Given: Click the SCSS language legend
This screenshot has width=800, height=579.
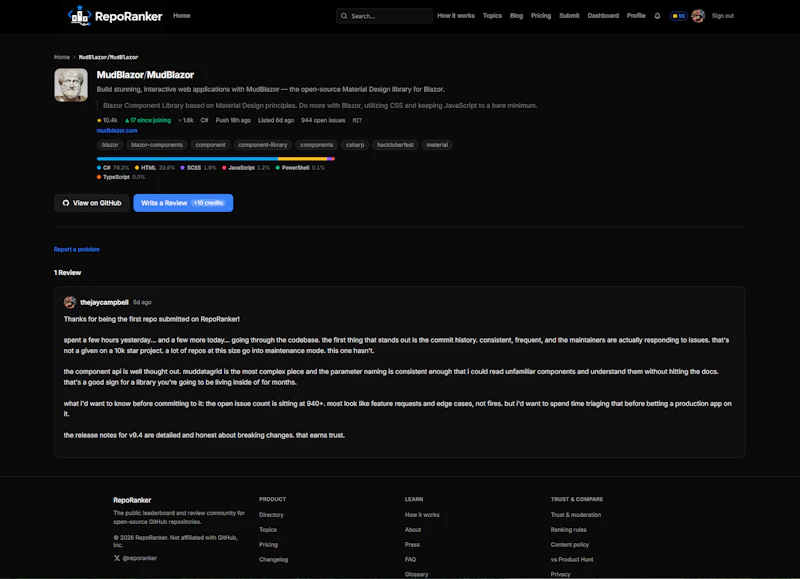Looking at the screenshot, I should [198, 168].
